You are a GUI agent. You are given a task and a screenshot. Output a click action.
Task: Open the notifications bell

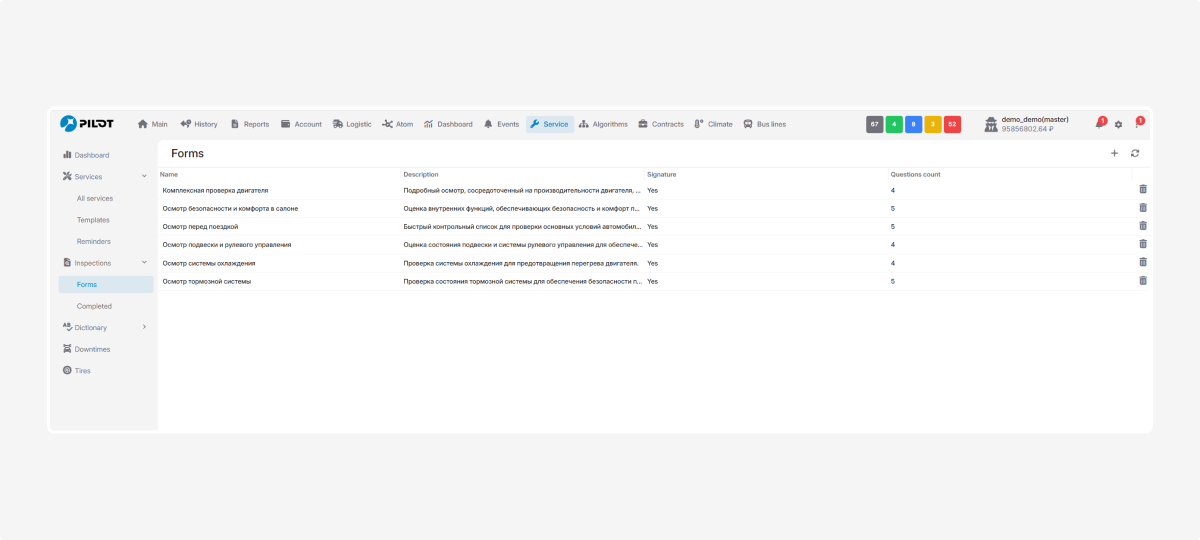point(1099,125)
